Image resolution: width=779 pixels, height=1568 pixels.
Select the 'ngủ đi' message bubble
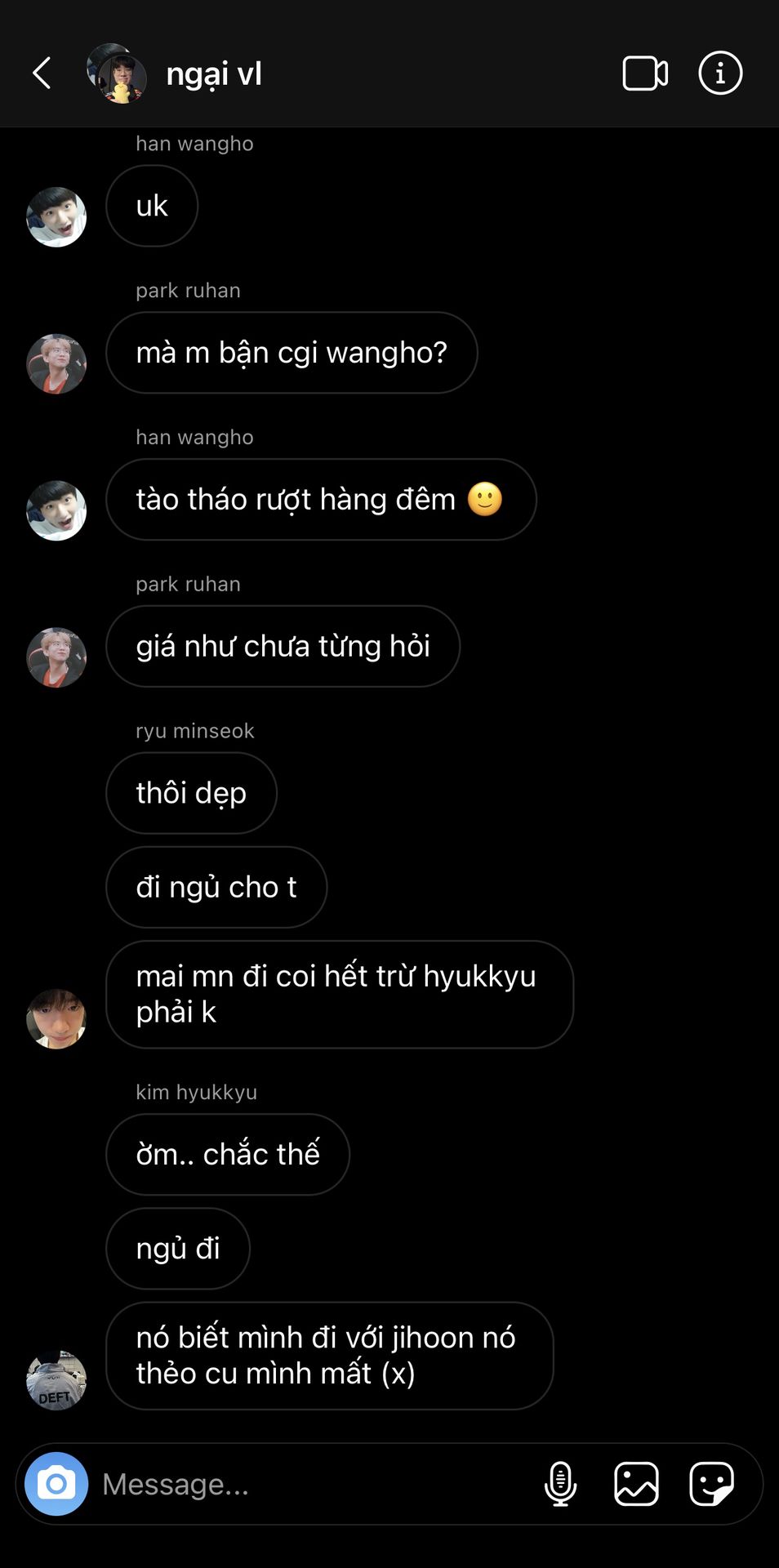pyautogui.click(x=178, y=1249)
